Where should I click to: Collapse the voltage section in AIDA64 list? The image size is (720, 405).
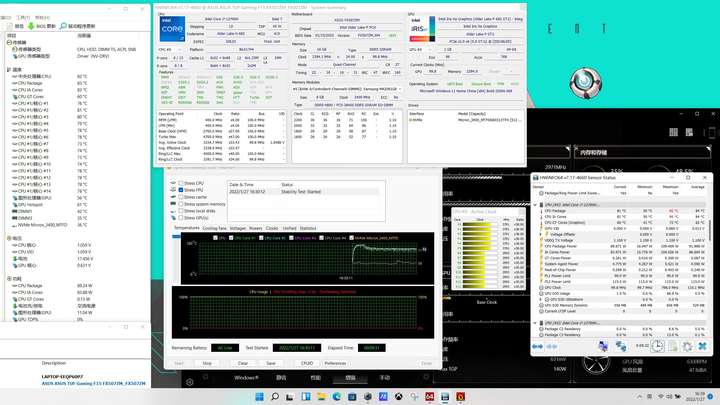(9, 238)
